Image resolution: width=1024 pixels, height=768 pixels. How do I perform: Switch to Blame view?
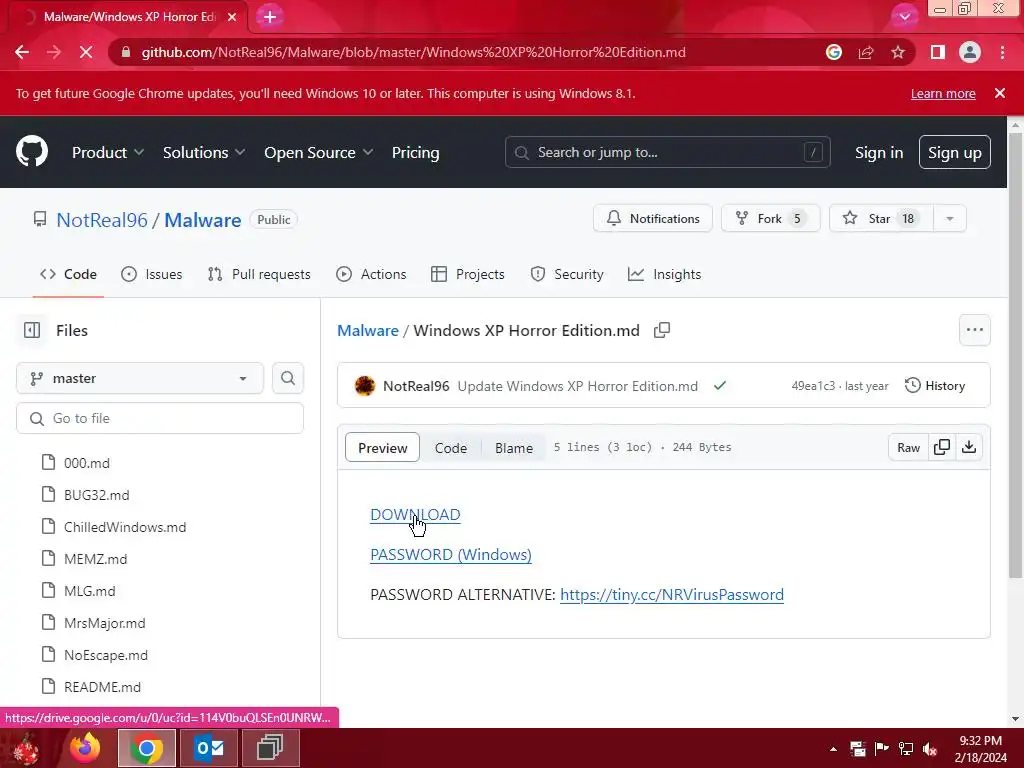[x=513, y=447]
